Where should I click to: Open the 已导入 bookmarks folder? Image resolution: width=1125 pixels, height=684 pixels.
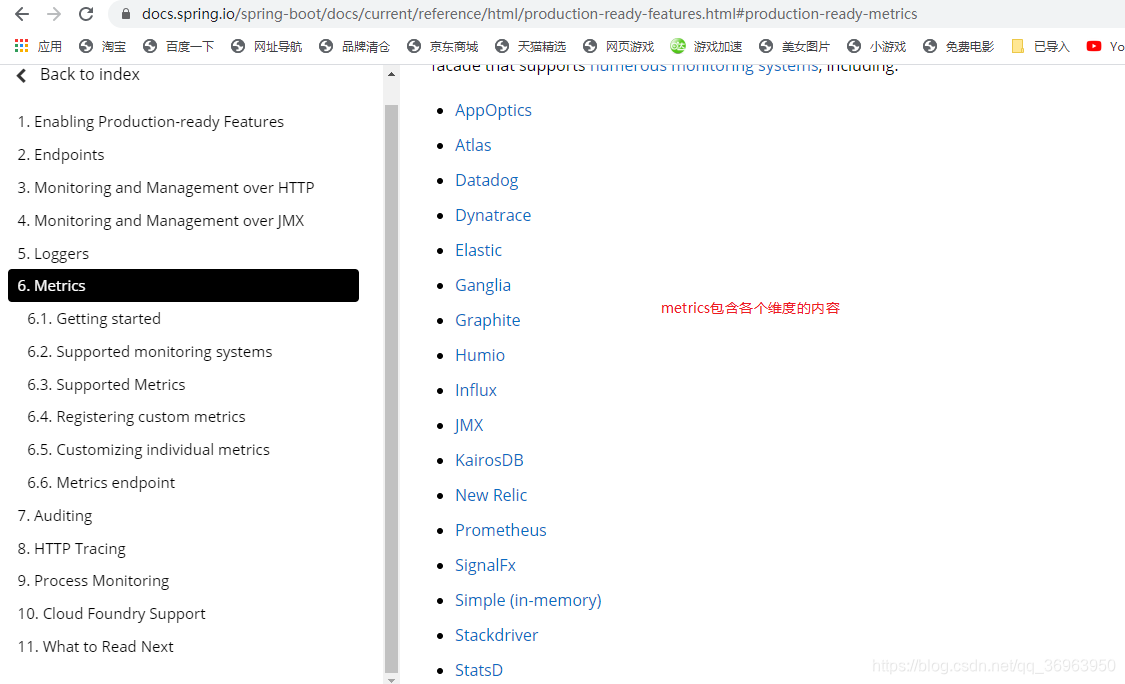(1038, 45)
